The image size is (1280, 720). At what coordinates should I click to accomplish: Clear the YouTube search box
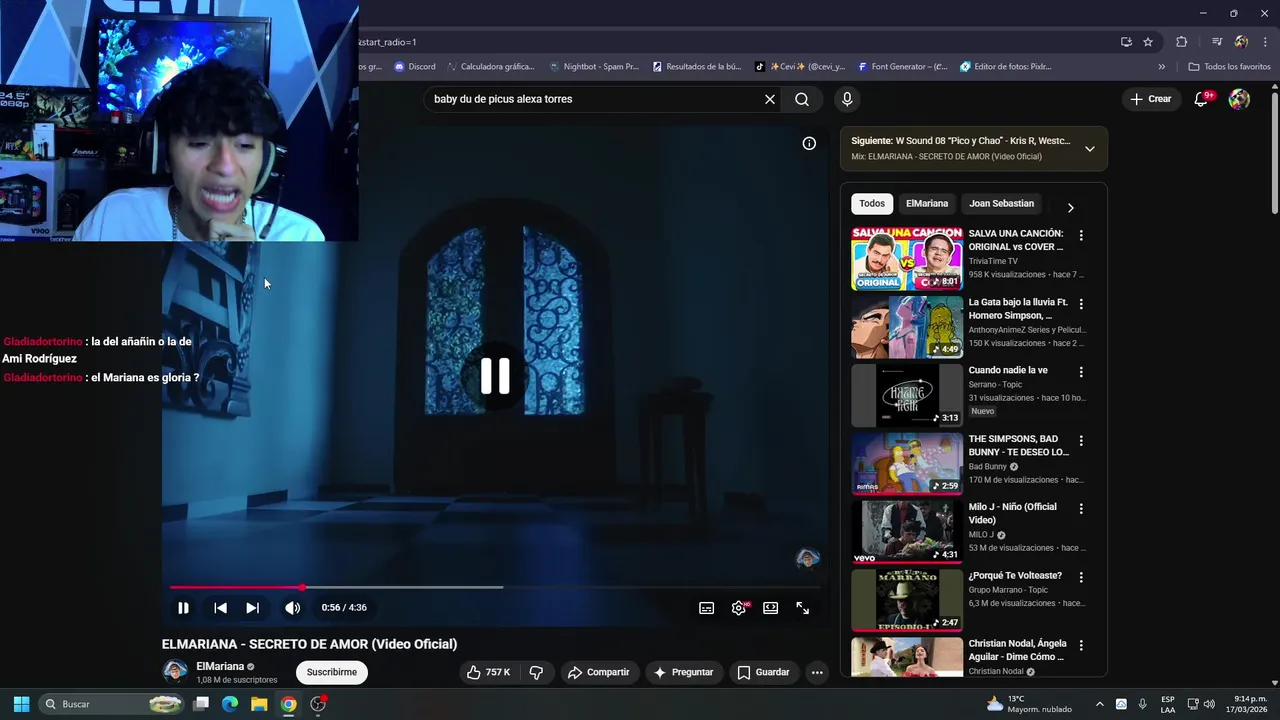pos(770,99)
